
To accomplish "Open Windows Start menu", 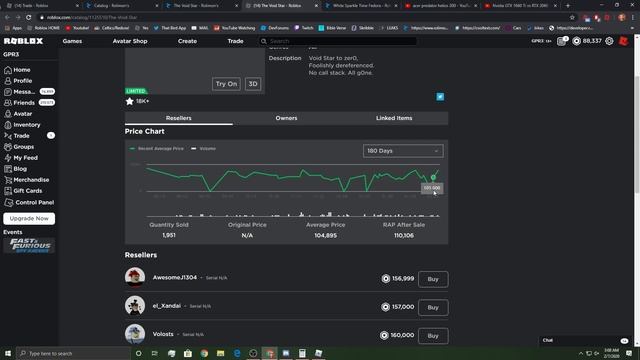I will coord(8,353).
